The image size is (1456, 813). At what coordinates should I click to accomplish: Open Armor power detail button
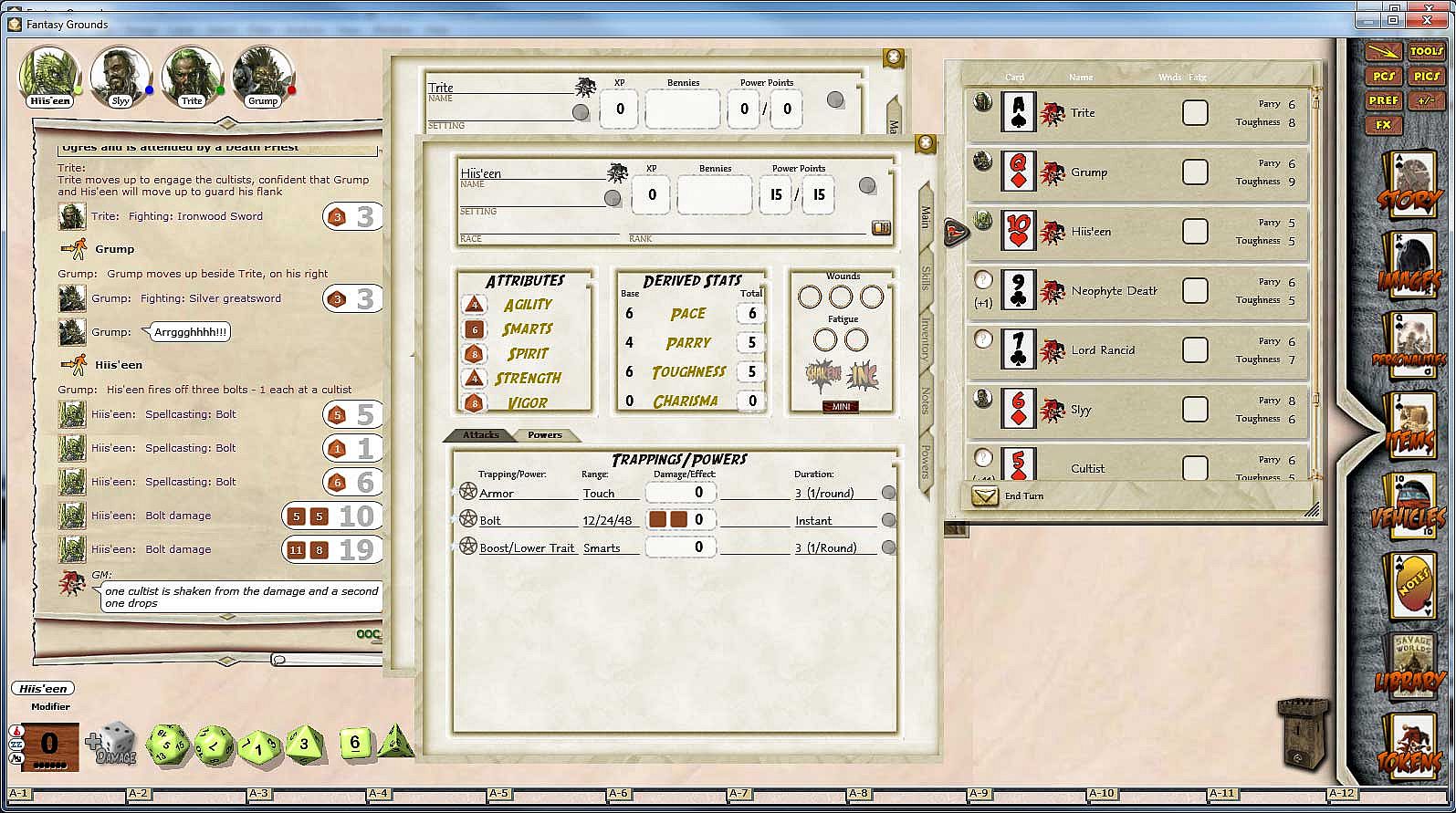(x=888, y=493)
